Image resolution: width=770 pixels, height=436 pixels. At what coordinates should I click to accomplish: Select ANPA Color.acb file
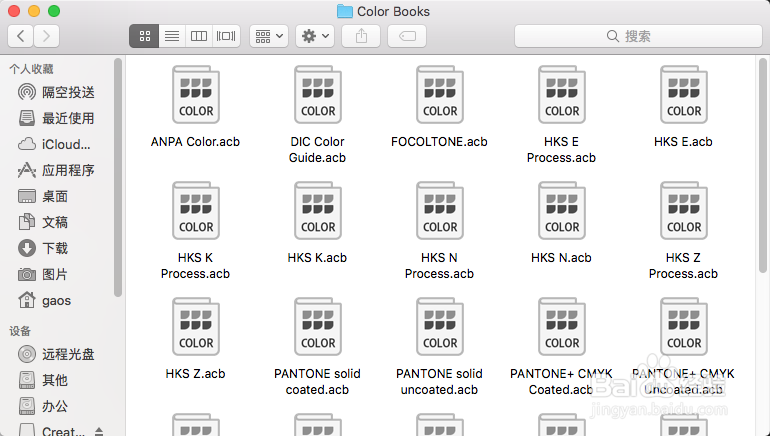tap(195, 107)
